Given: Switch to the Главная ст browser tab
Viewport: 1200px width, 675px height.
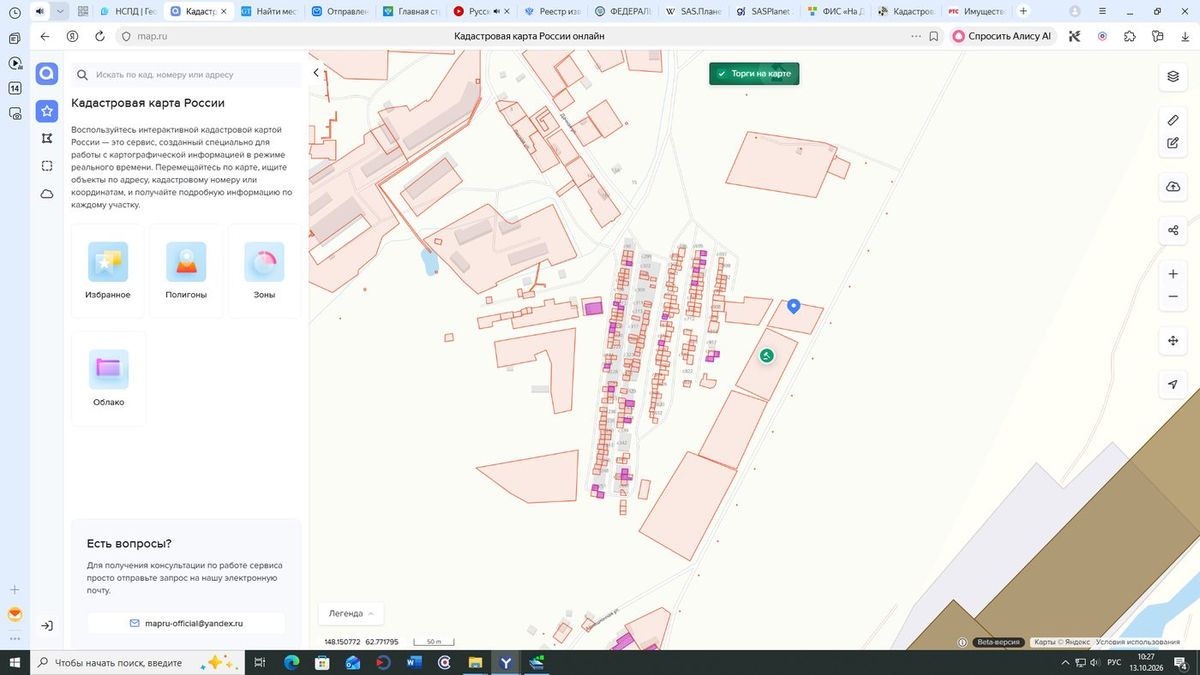Looking at the screenshot, I should (412, 11).
